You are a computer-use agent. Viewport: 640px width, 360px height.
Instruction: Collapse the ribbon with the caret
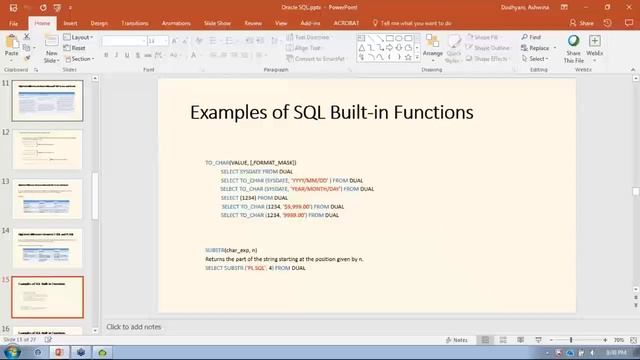[x=633, y=70]
